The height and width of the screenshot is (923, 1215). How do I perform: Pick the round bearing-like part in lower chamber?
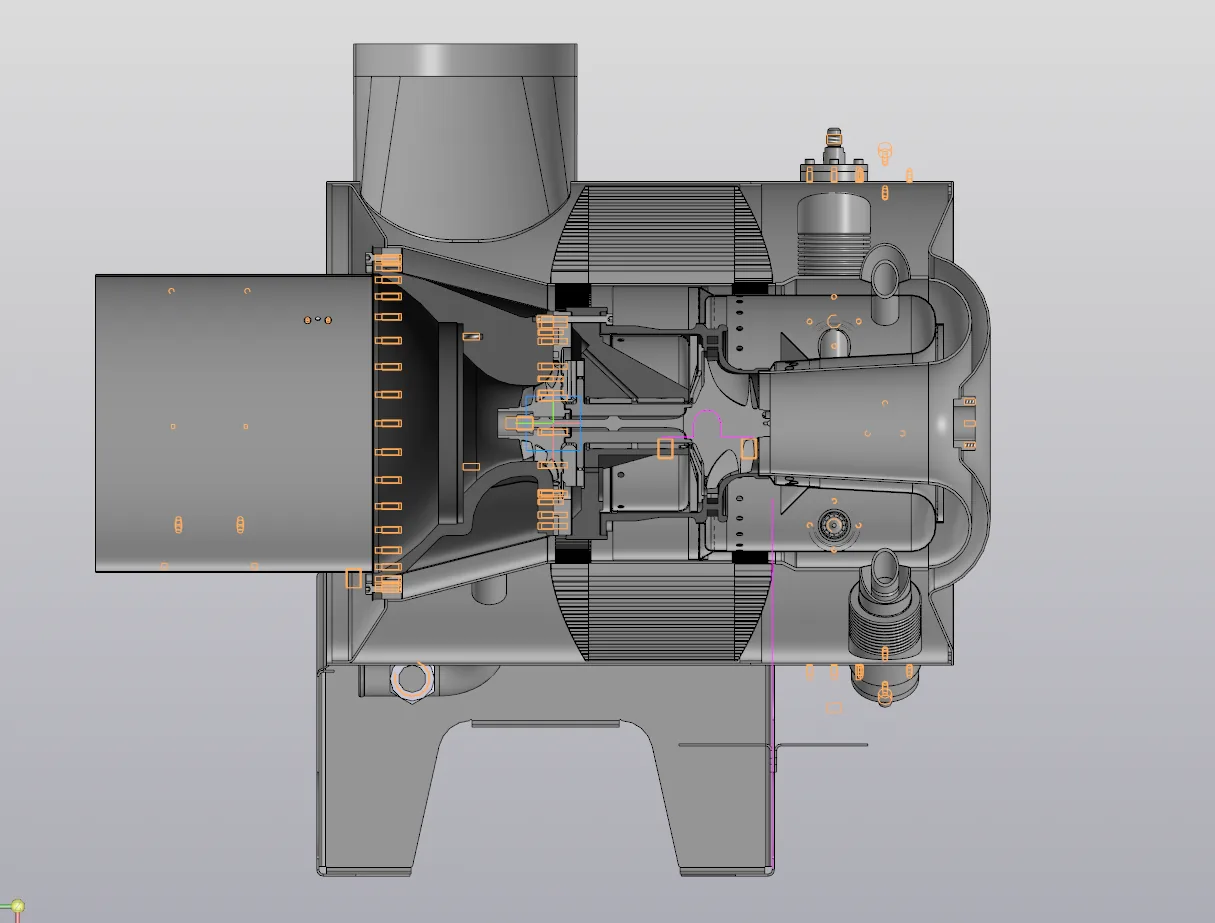(x=833, y=524)
